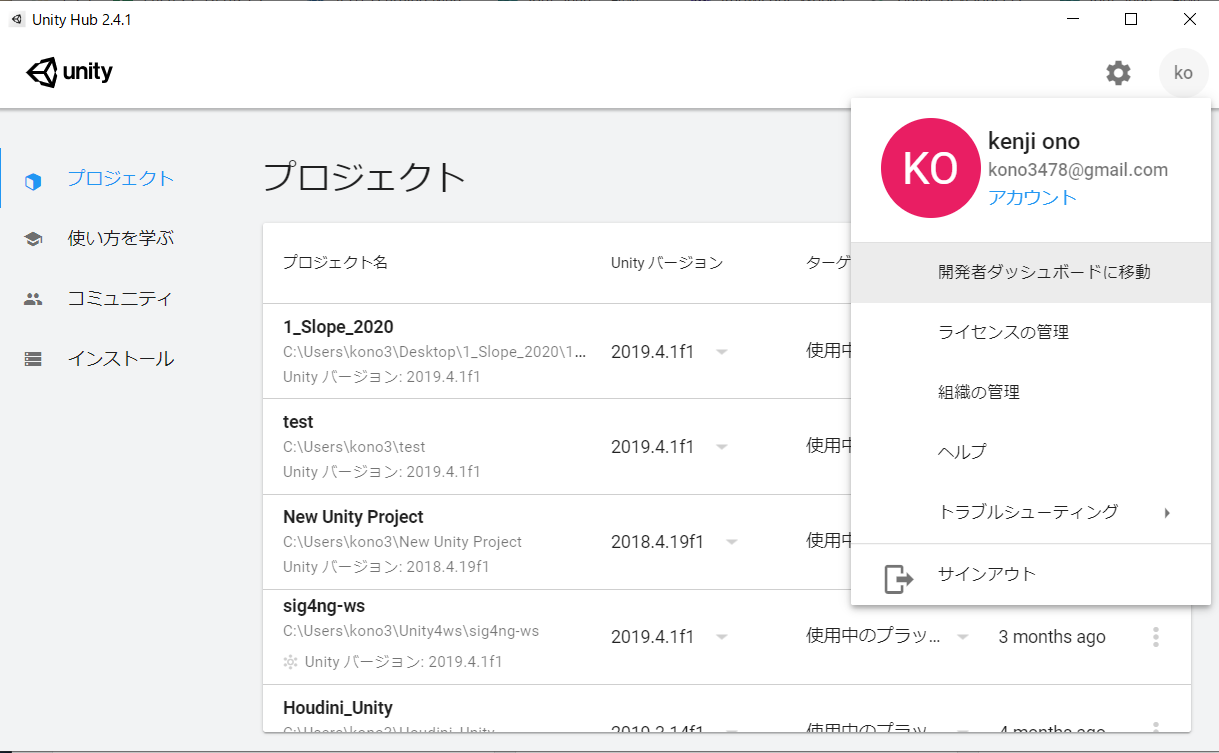This screenshot has width=1219, height=753.
Task: Minimize the Unity Hub window
Action: pos(1072,19)
